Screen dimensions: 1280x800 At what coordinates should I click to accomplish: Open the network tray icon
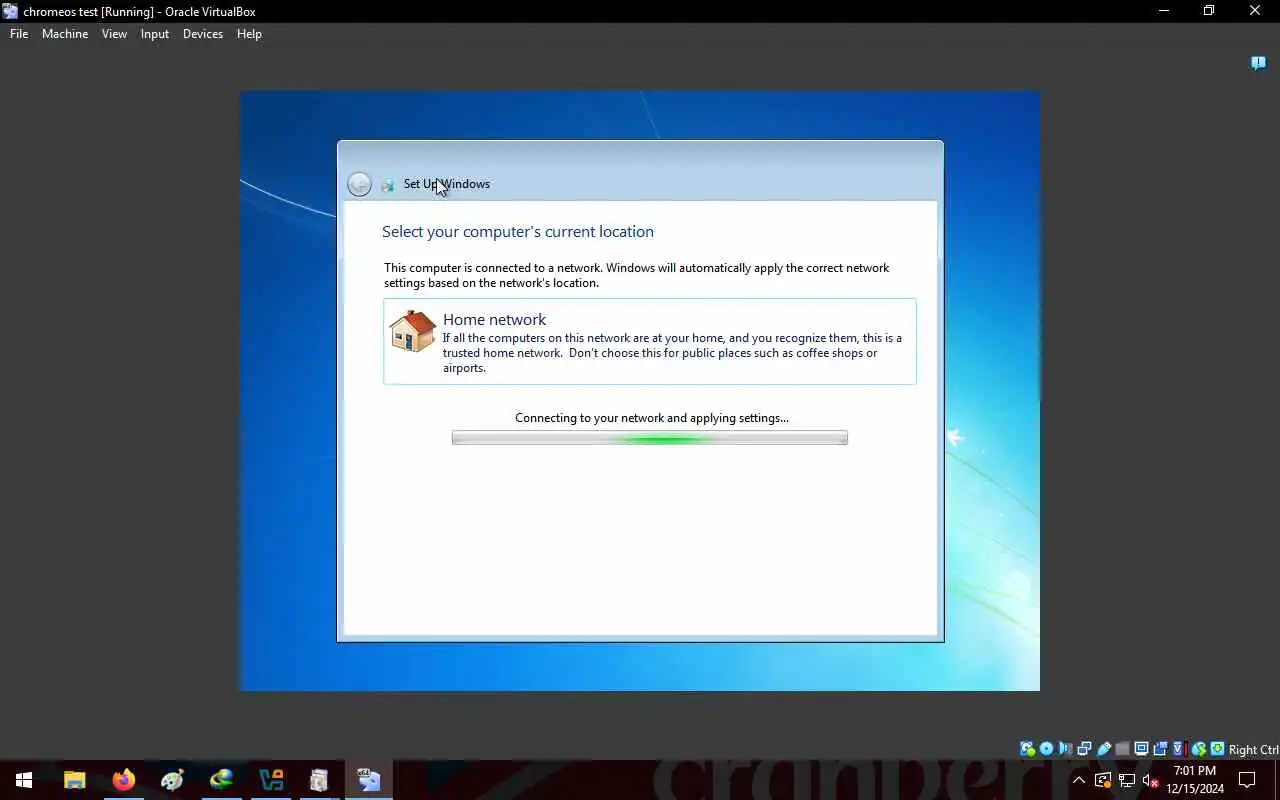point(1127,780)
